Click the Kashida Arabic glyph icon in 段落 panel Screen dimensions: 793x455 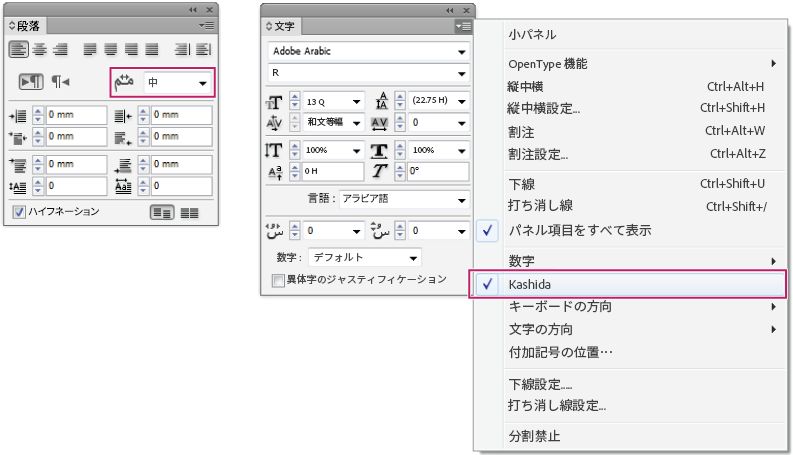(124, 82)
